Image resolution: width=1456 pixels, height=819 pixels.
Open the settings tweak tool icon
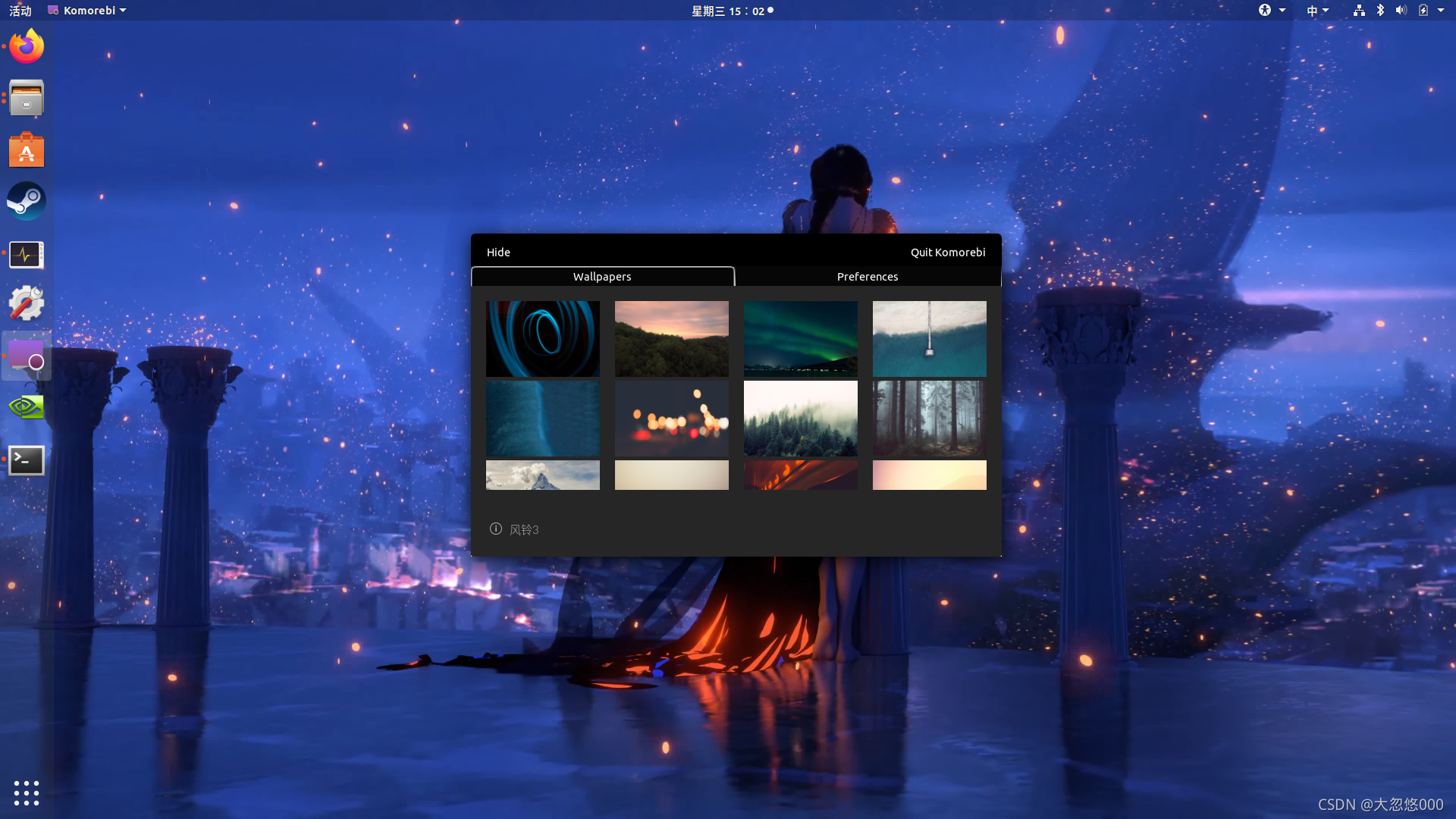[27, 303]
